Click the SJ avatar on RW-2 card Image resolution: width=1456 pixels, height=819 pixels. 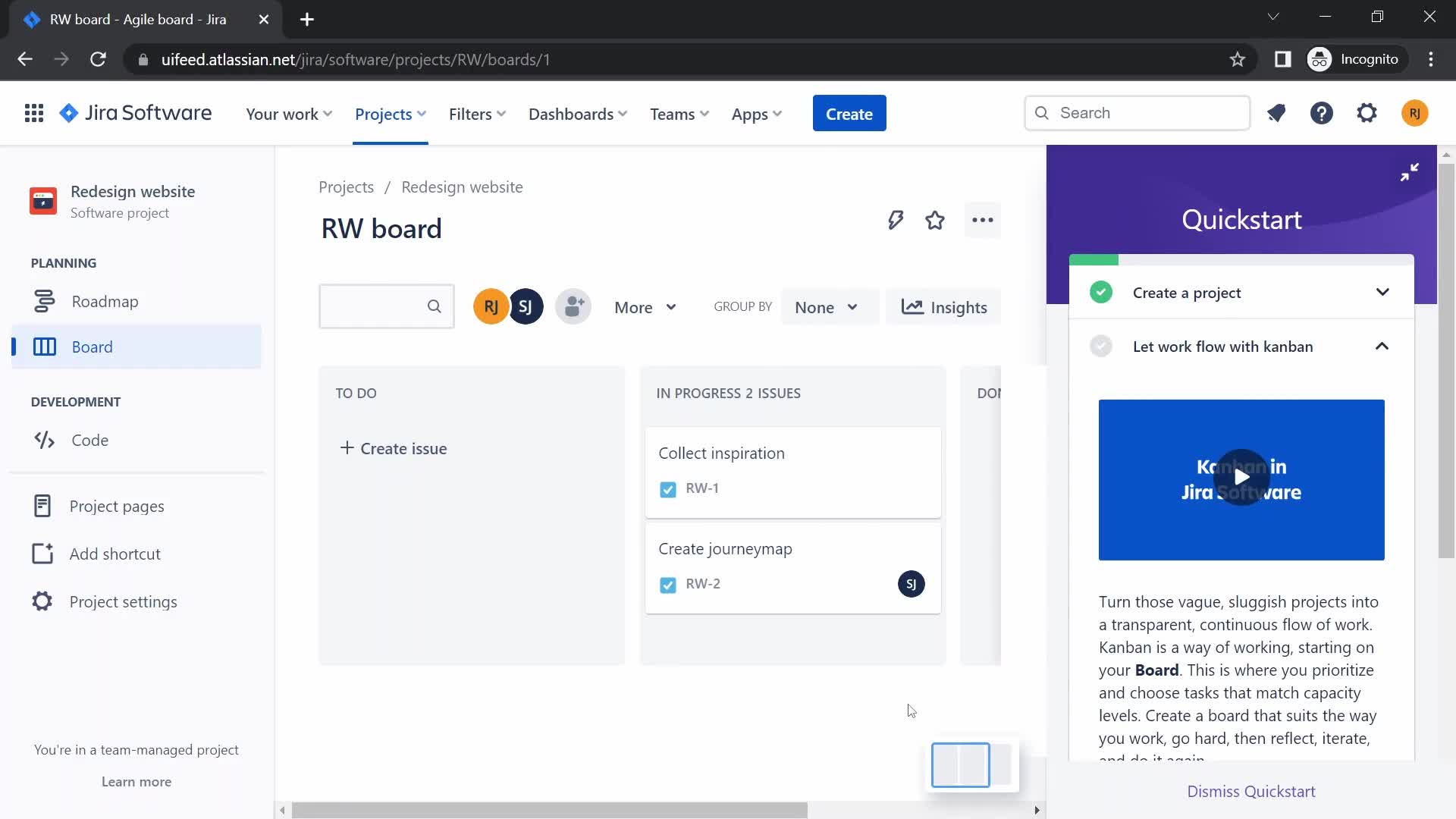coord(911,584)
